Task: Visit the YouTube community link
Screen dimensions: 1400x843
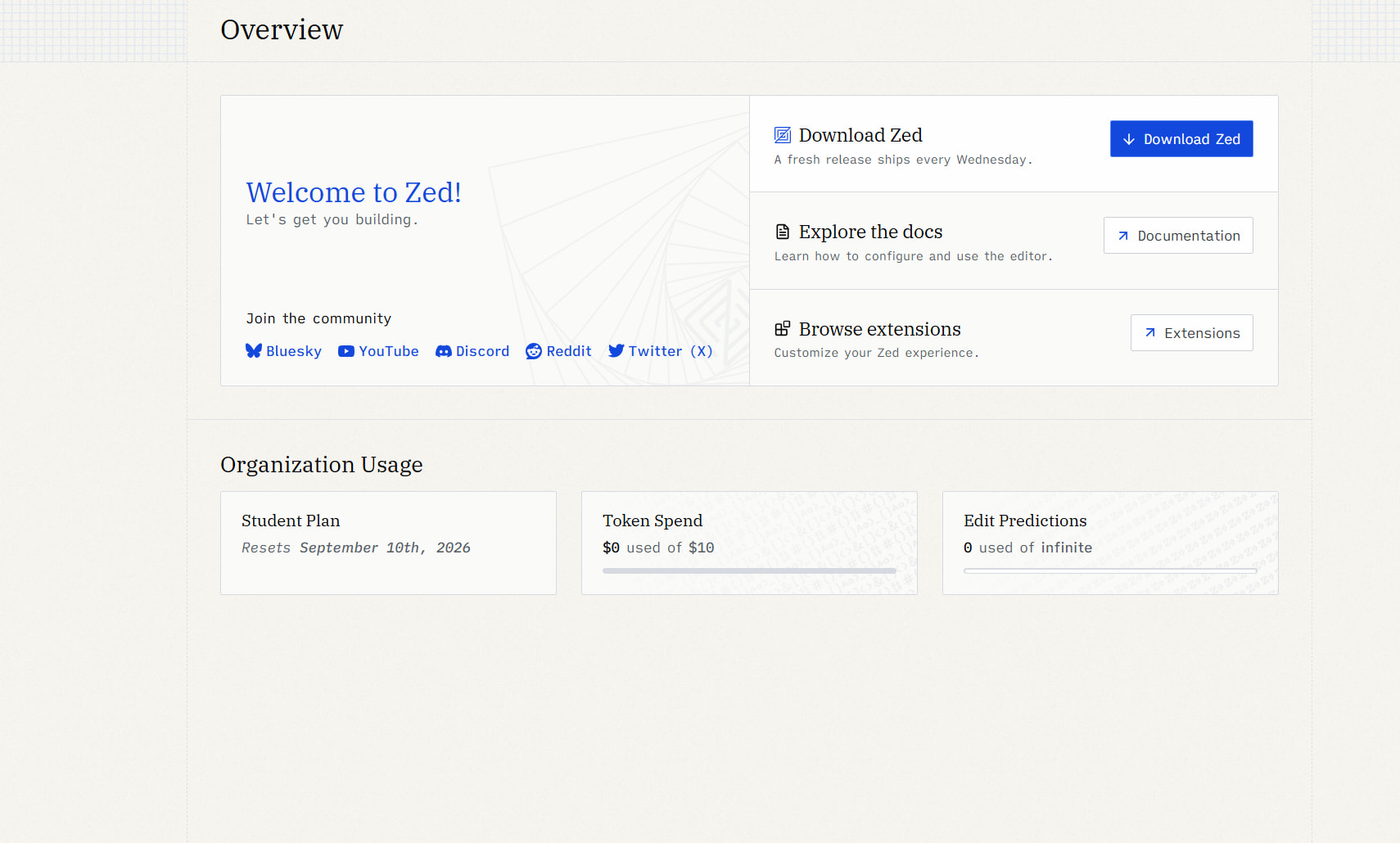Action: [378, 351]
